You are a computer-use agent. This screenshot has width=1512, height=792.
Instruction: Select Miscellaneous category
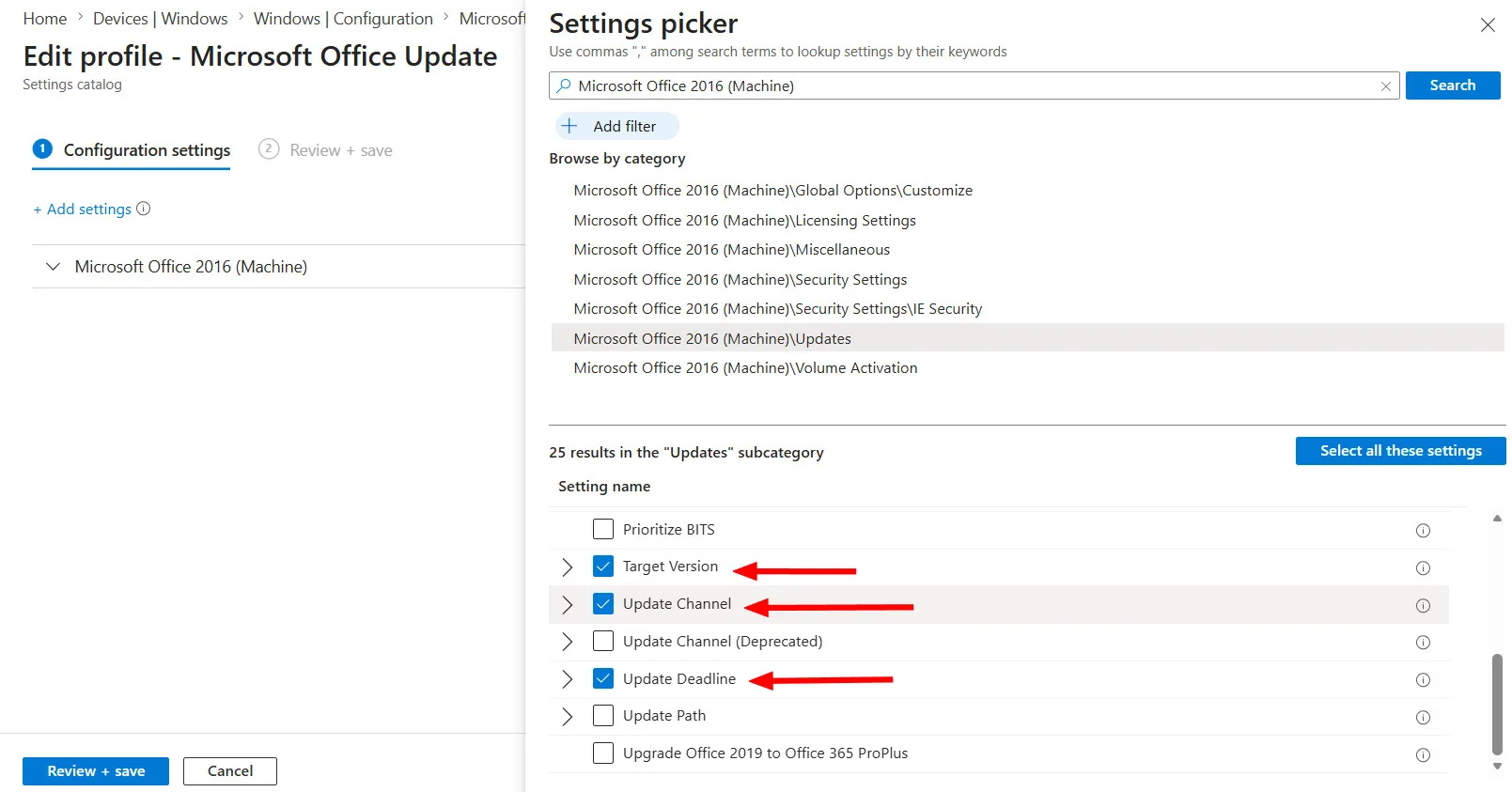pos(732,250)
